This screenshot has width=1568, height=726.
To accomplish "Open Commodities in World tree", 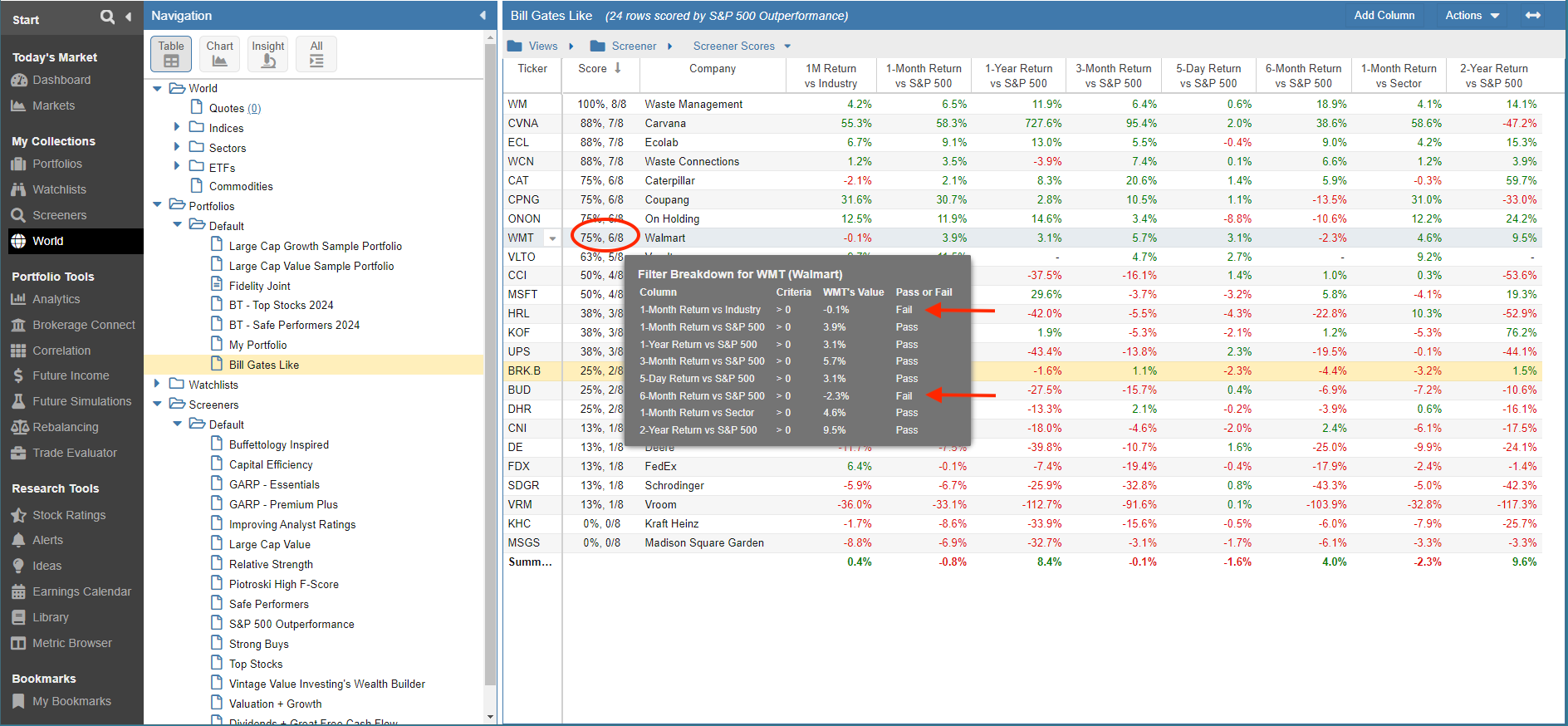I will click(241, 186).
